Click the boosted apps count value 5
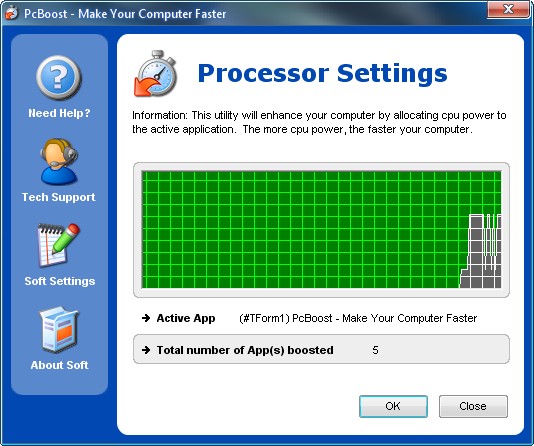Image resolution: width=534 pixels, height=446 pixels. click(x=375, y=350)
